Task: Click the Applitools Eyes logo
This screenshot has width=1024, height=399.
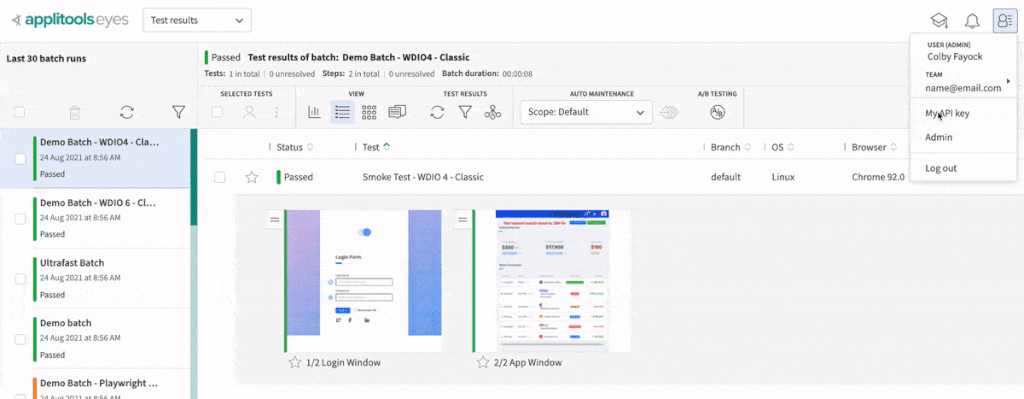Action: [x=70, y=20]
